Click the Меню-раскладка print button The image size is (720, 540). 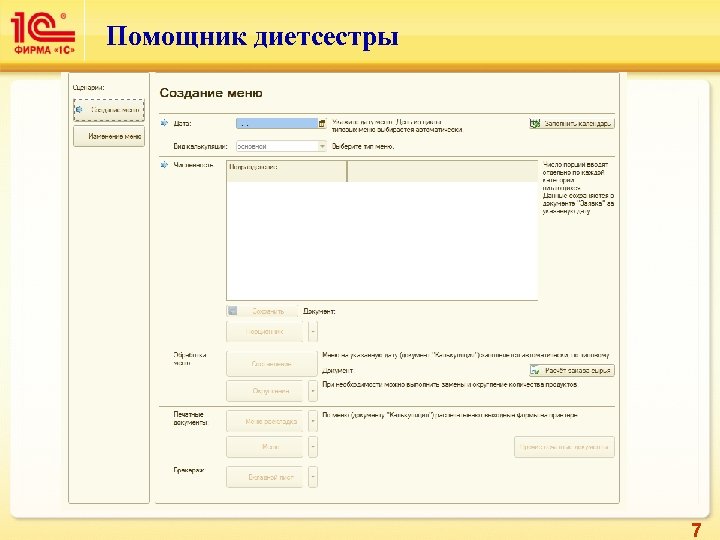coord(265,421)
